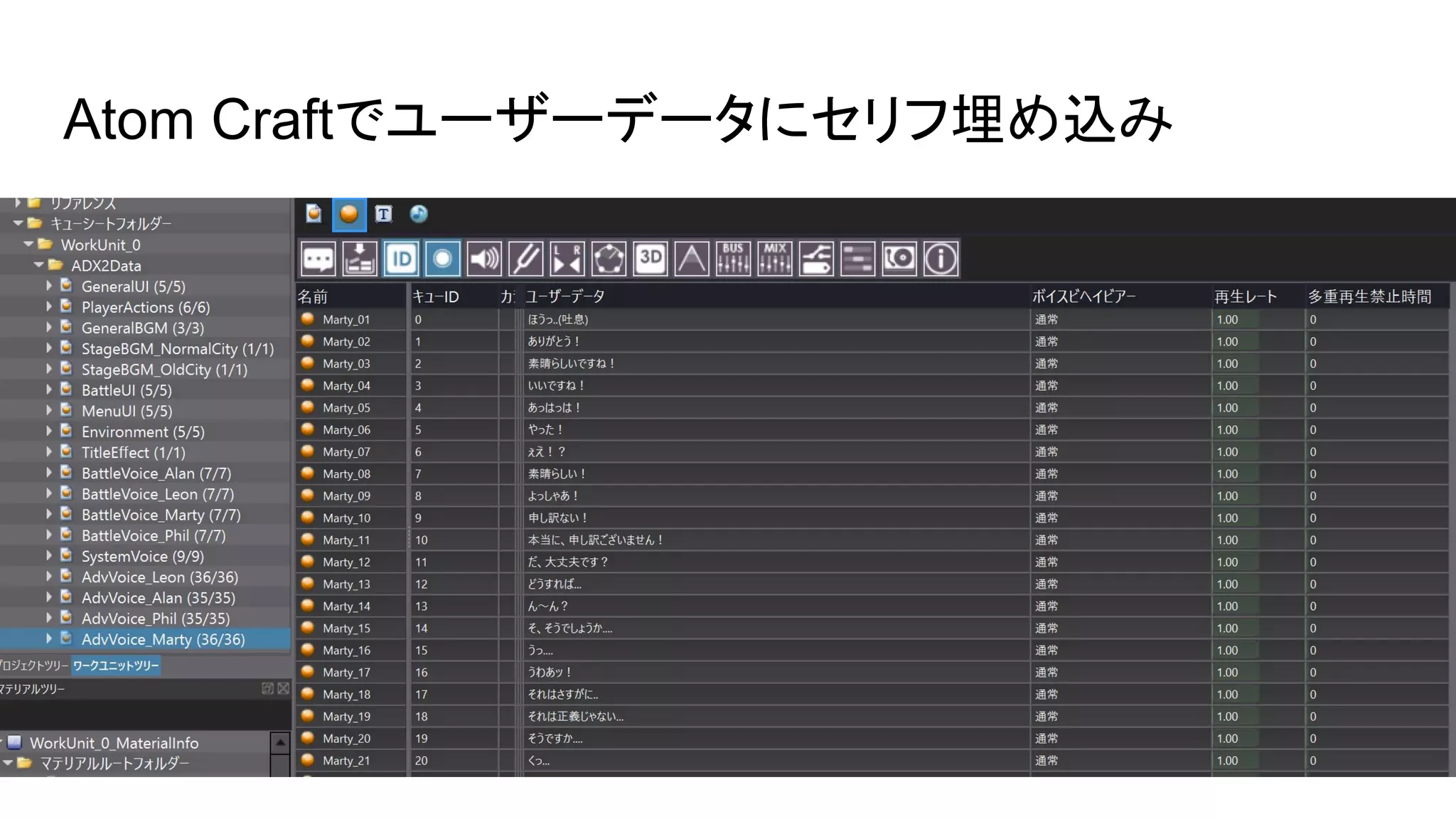The width and height of the screenshot is (1456, 819).
Task: Toggle the download-to-tray column filter
Action: click(360, 259)
